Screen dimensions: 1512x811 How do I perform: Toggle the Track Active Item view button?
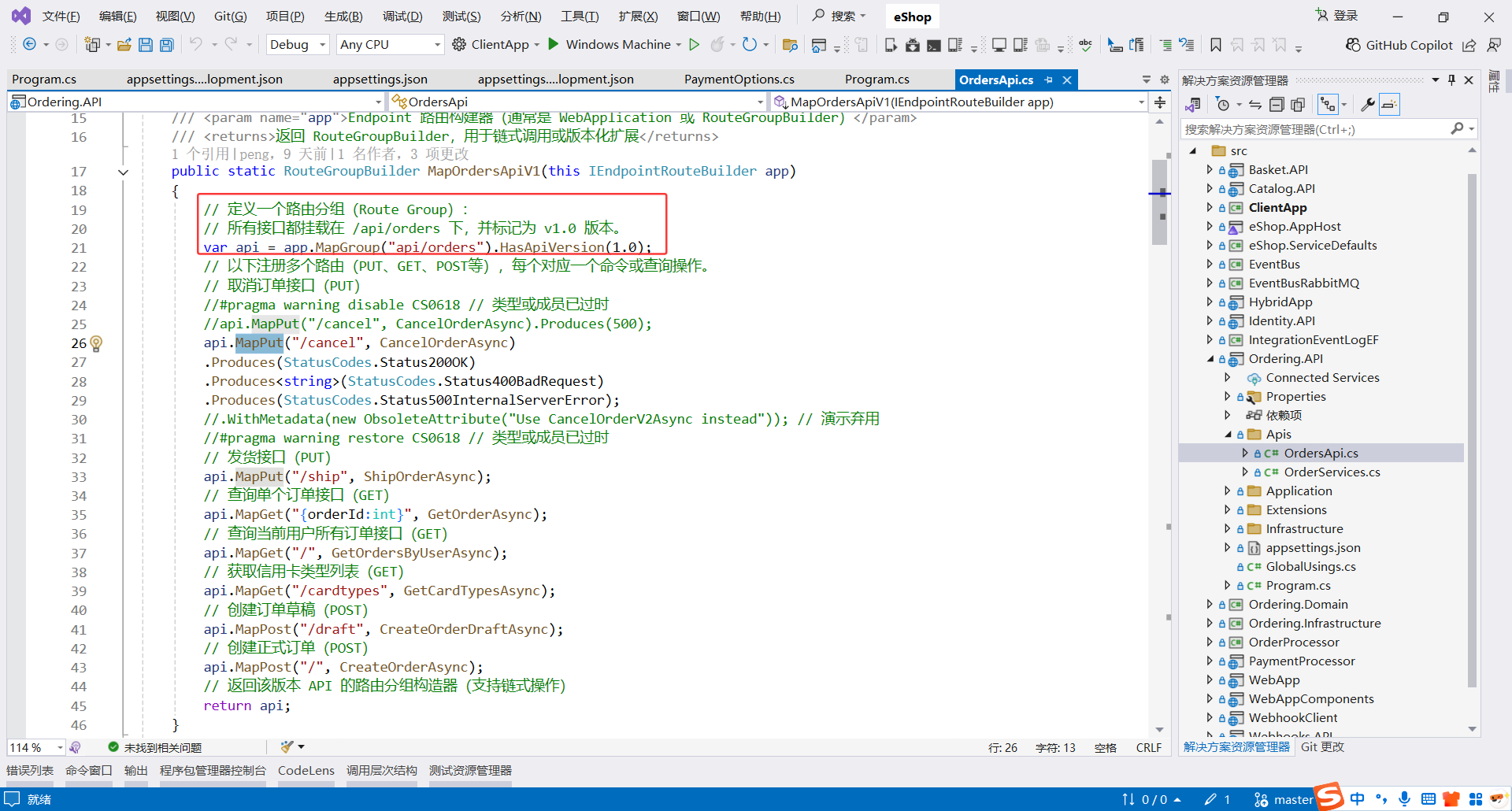click(x=1329, y=105)
